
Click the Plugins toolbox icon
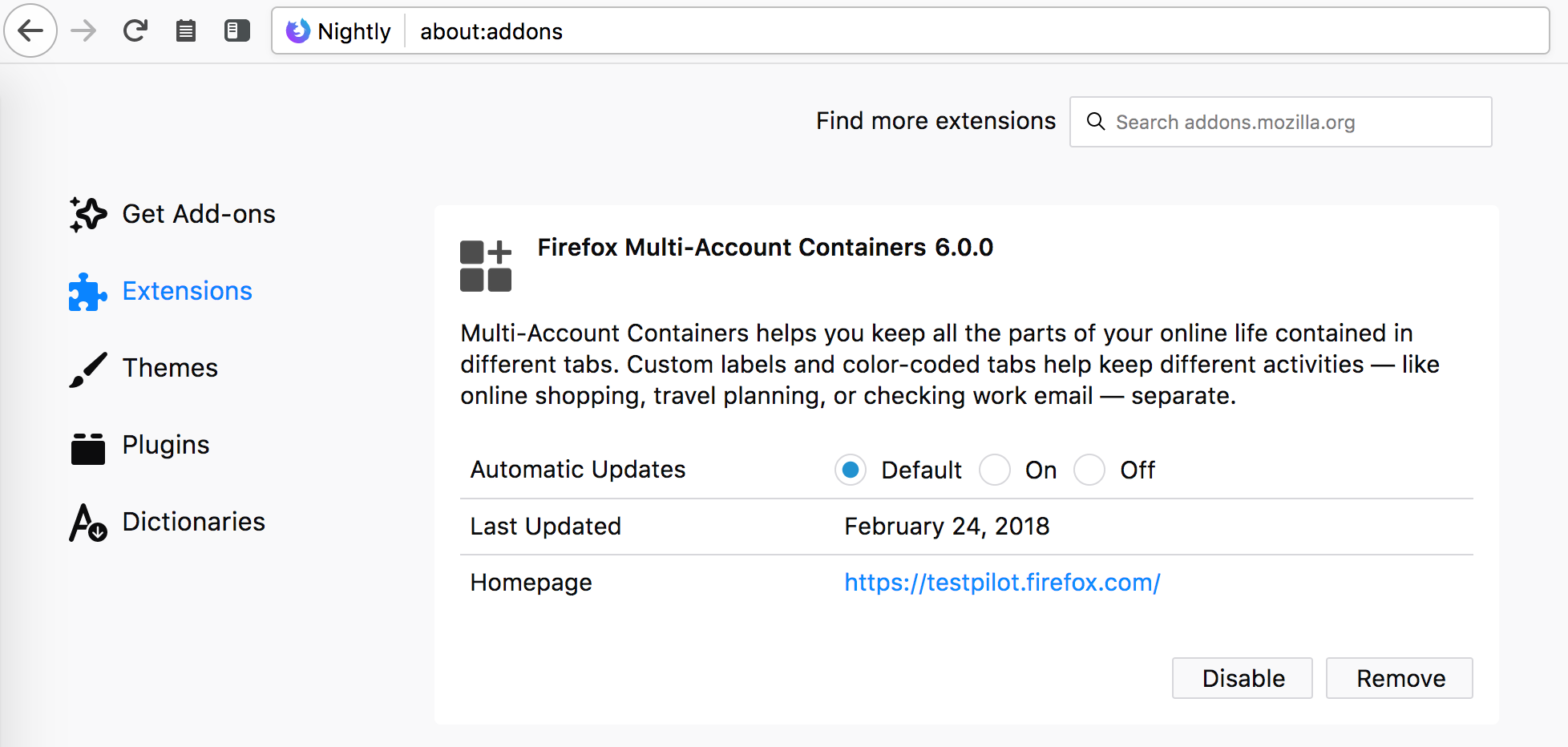(x=87, y=445)
